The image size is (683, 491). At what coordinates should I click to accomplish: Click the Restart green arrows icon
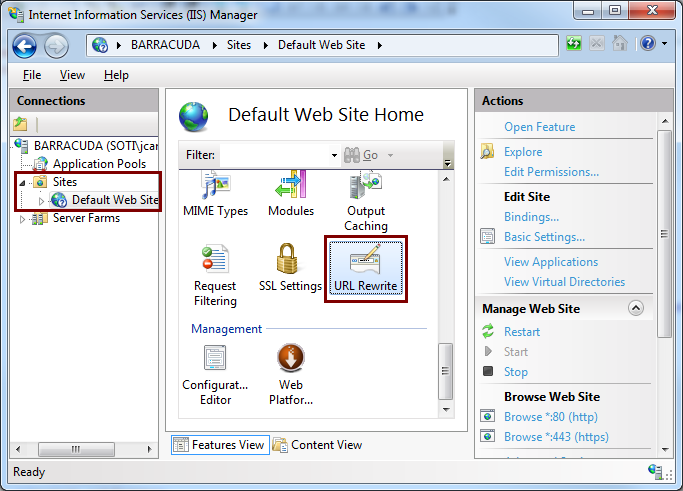[x=488, y=331]
